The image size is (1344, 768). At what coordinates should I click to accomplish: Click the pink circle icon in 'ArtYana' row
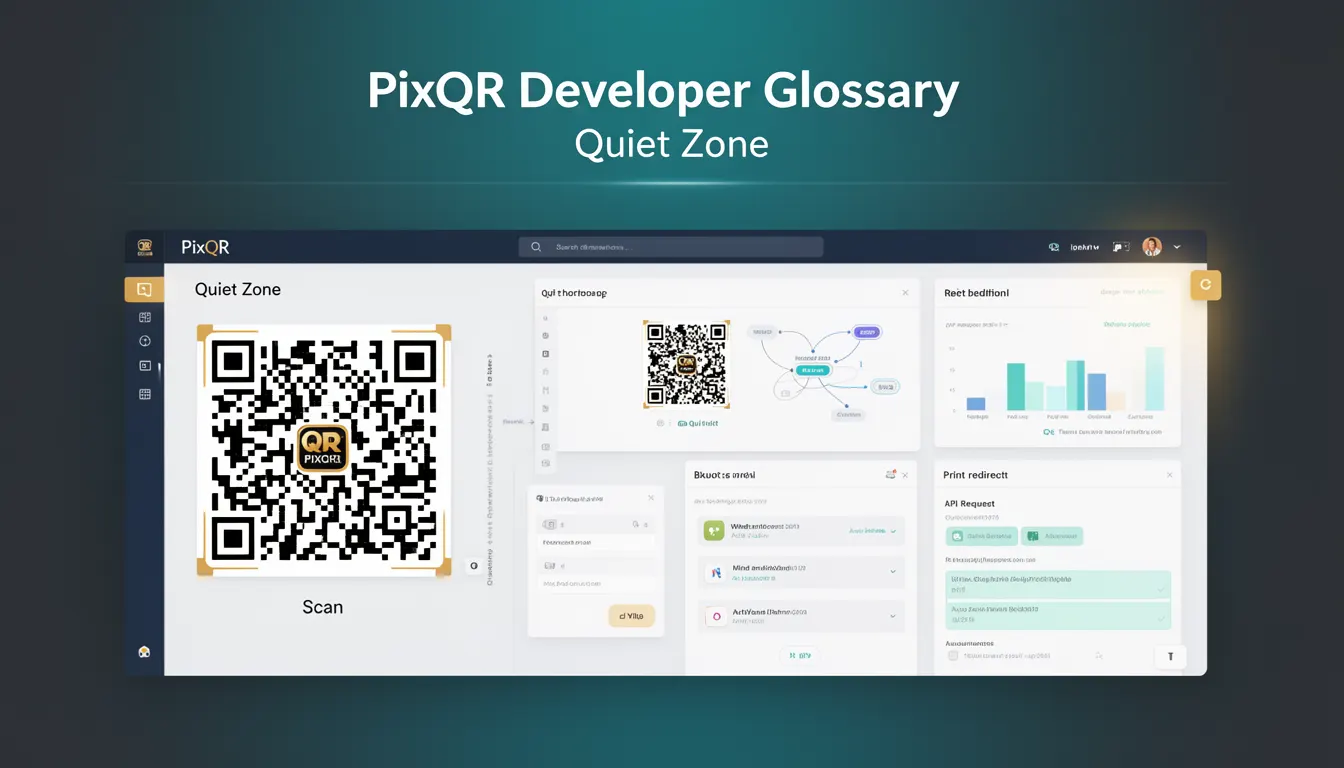pyautogui.click(x=714, y=617)
